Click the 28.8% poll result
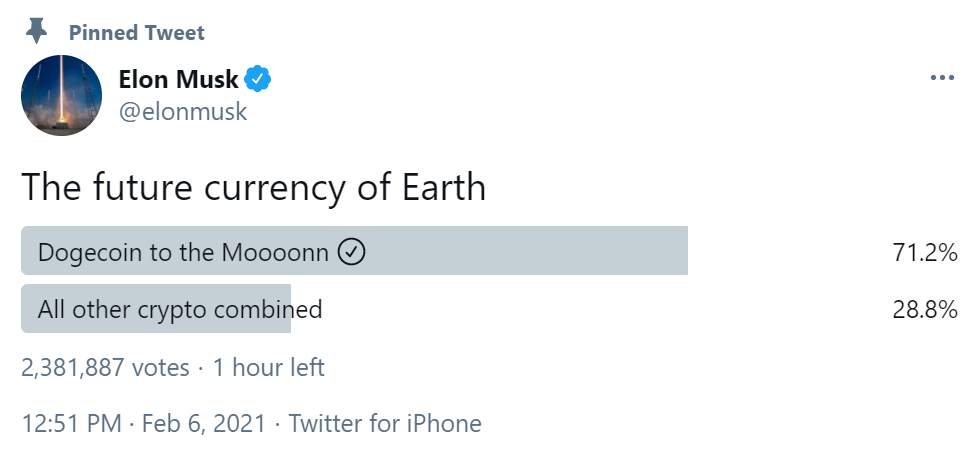The height and width of the screenshot is (454, 979). 925,310
